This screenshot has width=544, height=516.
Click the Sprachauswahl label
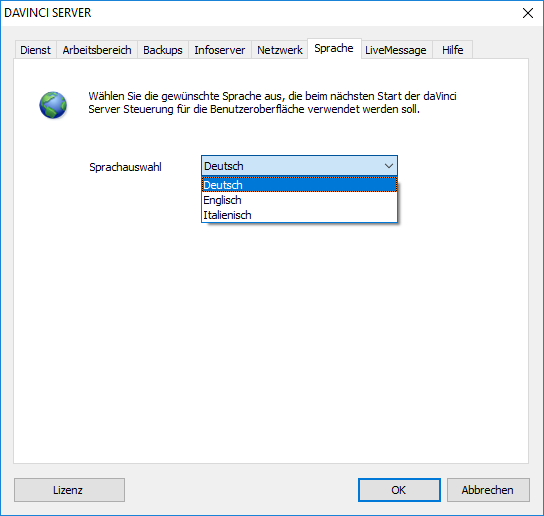[125, 167]
